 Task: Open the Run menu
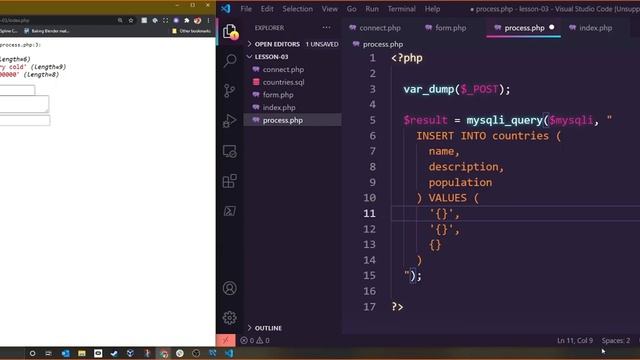click(372, 9)
